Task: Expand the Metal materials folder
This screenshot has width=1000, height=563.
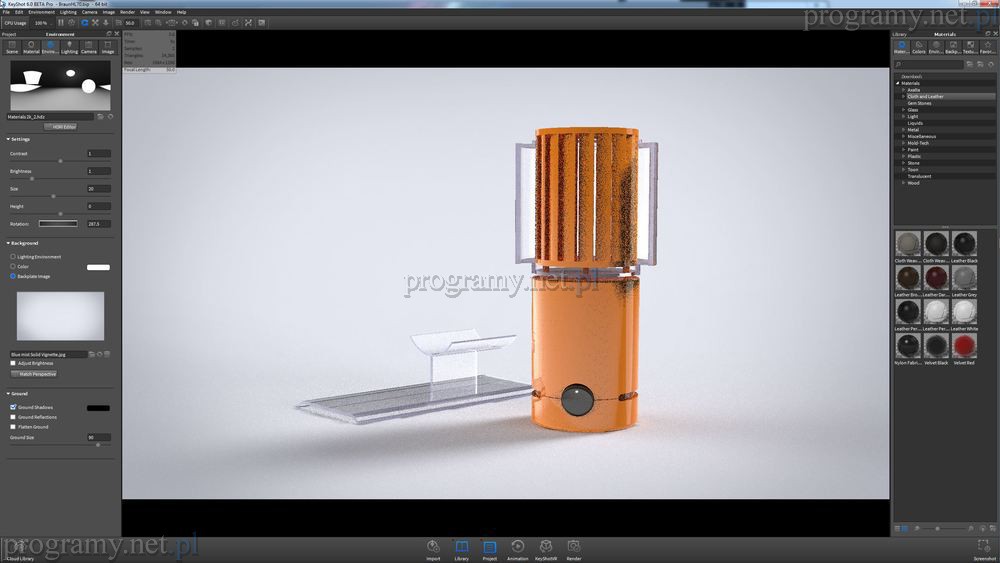Action: pos(903,130)
